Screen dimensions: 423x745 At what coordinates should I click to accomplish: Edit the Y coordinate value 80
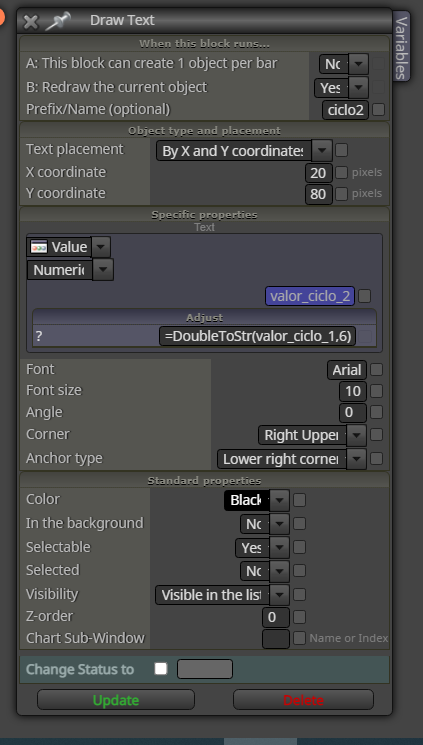(x=318, y=194)
